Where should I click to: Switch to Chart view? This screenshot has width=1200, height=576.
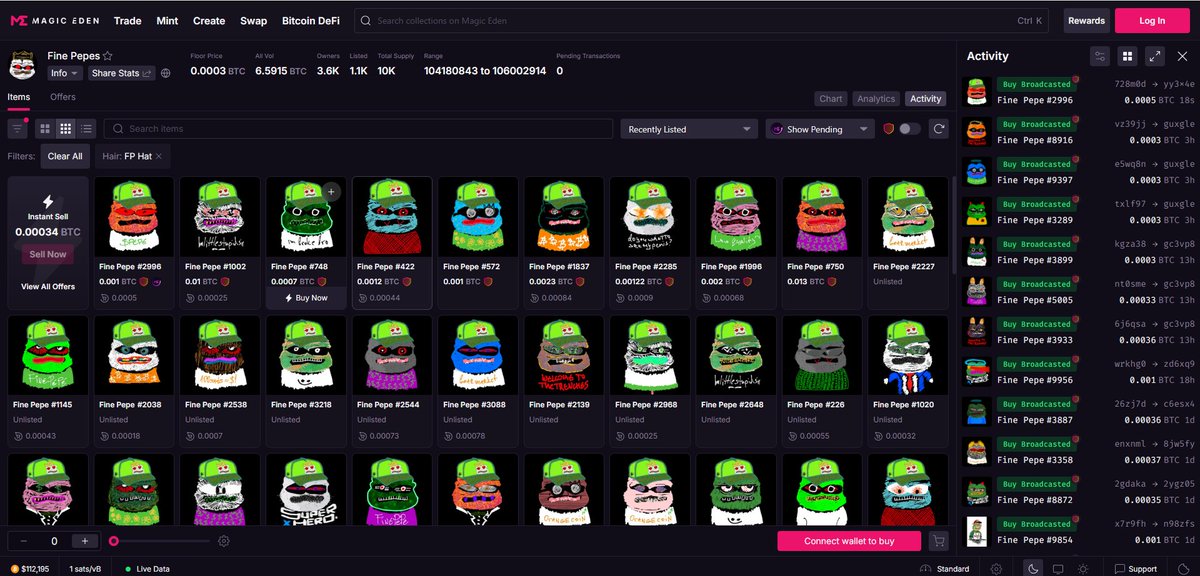coord(831,99)
